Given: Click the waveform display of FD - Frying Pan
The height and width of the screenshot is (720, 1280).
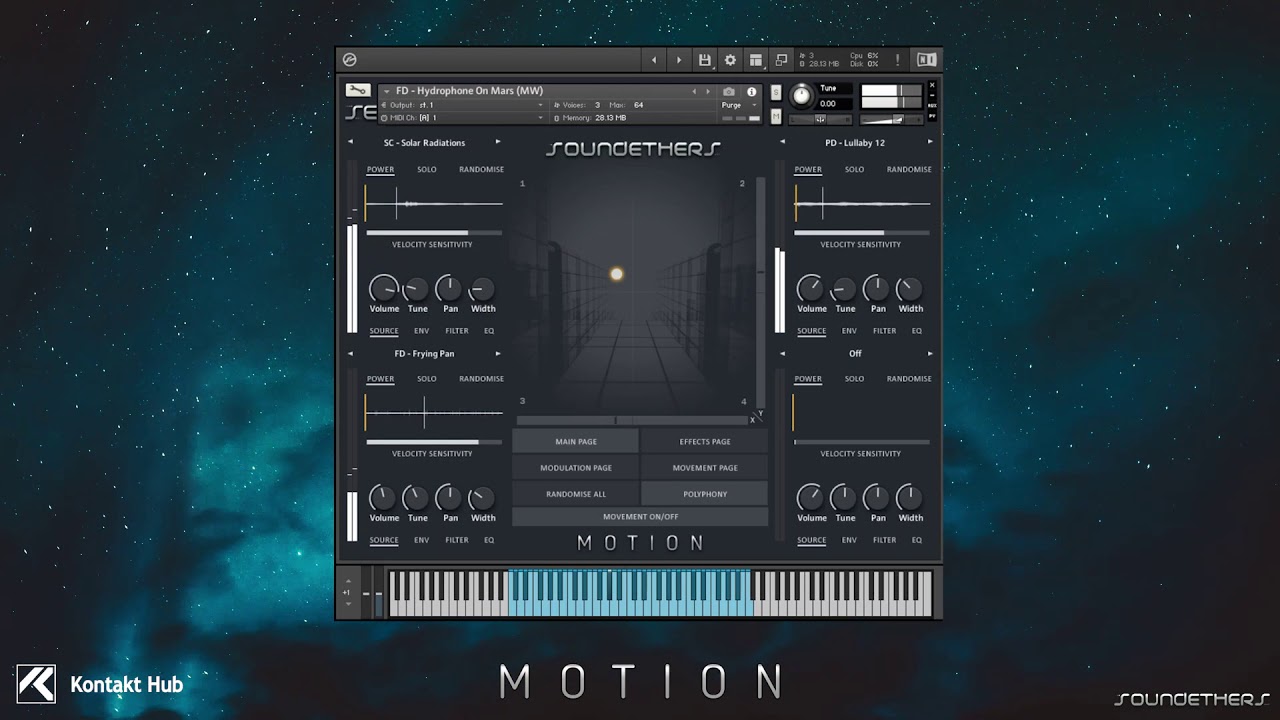Looking at the screenshot, I should coord(434,412).
